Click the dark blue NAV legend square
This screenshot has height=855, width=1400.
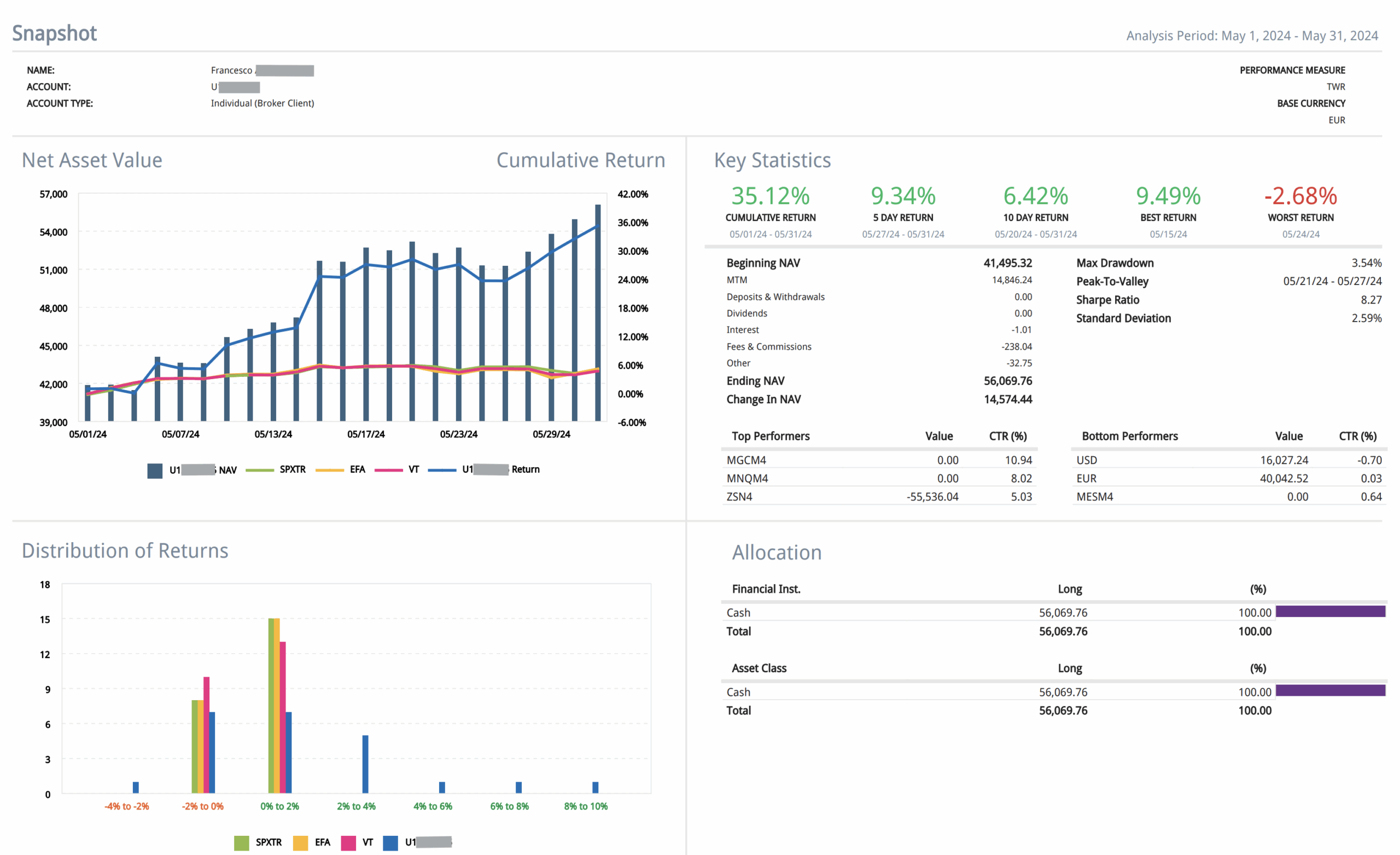point(155,470)
